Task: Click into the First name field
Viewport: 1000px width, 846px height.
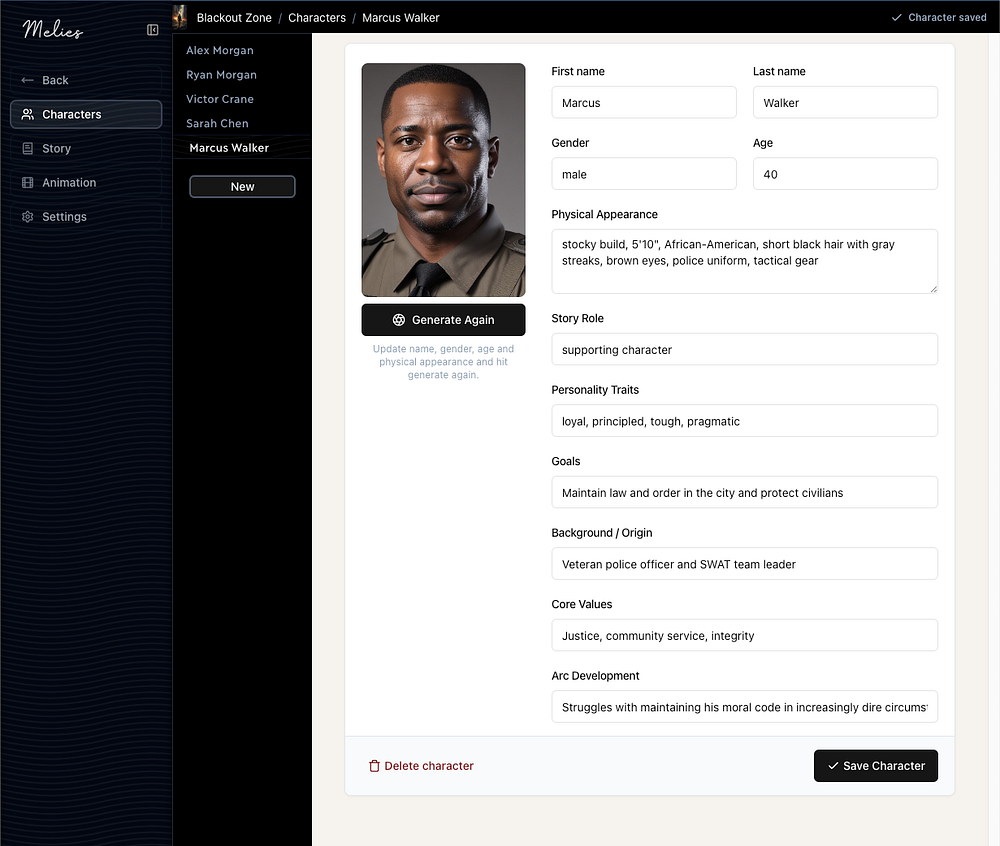Action: (643, 103)
